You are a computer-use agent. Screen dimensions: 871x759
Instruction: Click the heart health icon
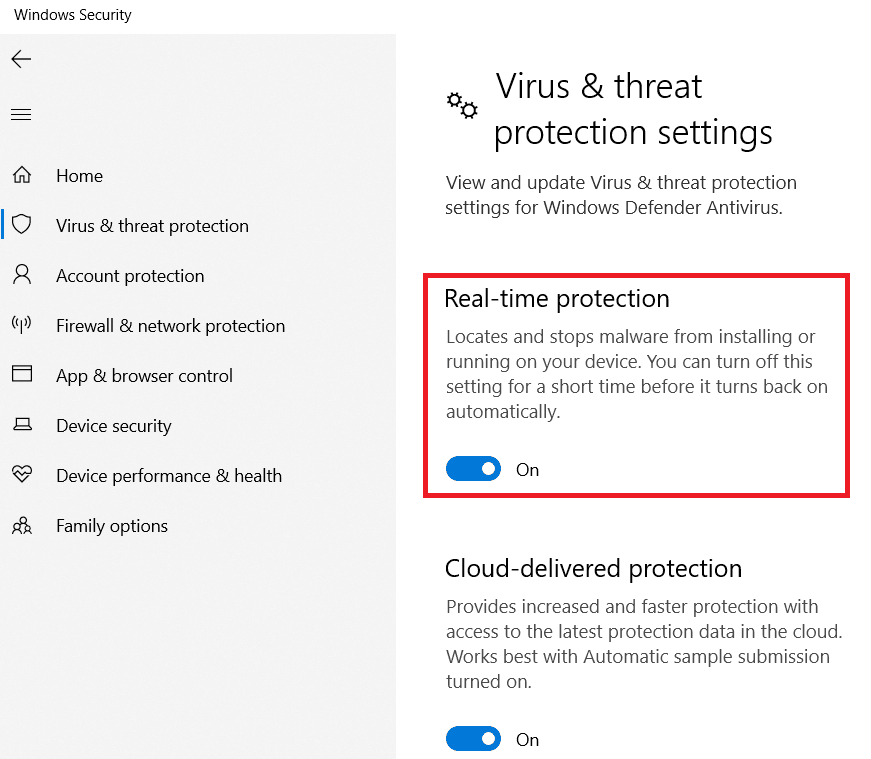coord(21,475)
